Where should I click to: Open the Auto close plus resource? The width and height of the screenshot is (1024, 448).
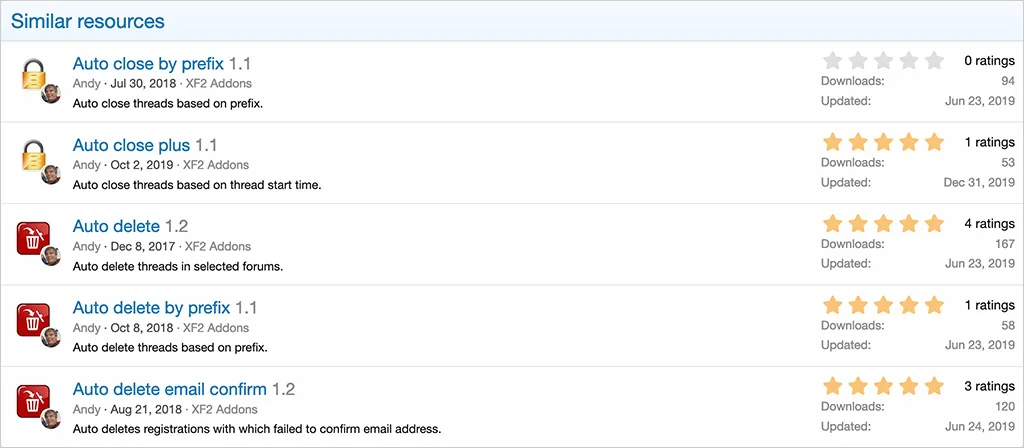[131, 146]
